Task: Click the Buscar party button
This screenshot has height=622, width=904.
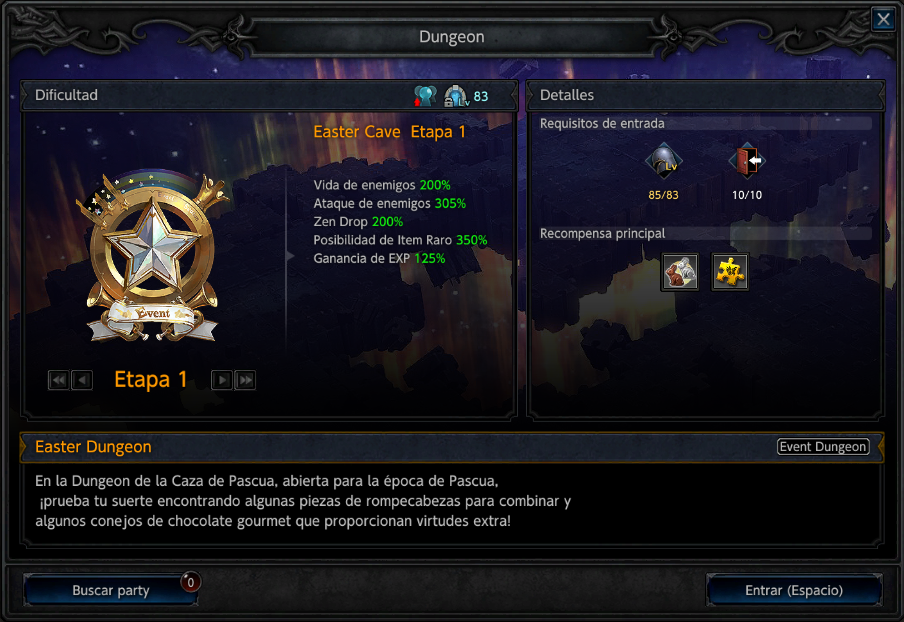Action: (111, 590)
